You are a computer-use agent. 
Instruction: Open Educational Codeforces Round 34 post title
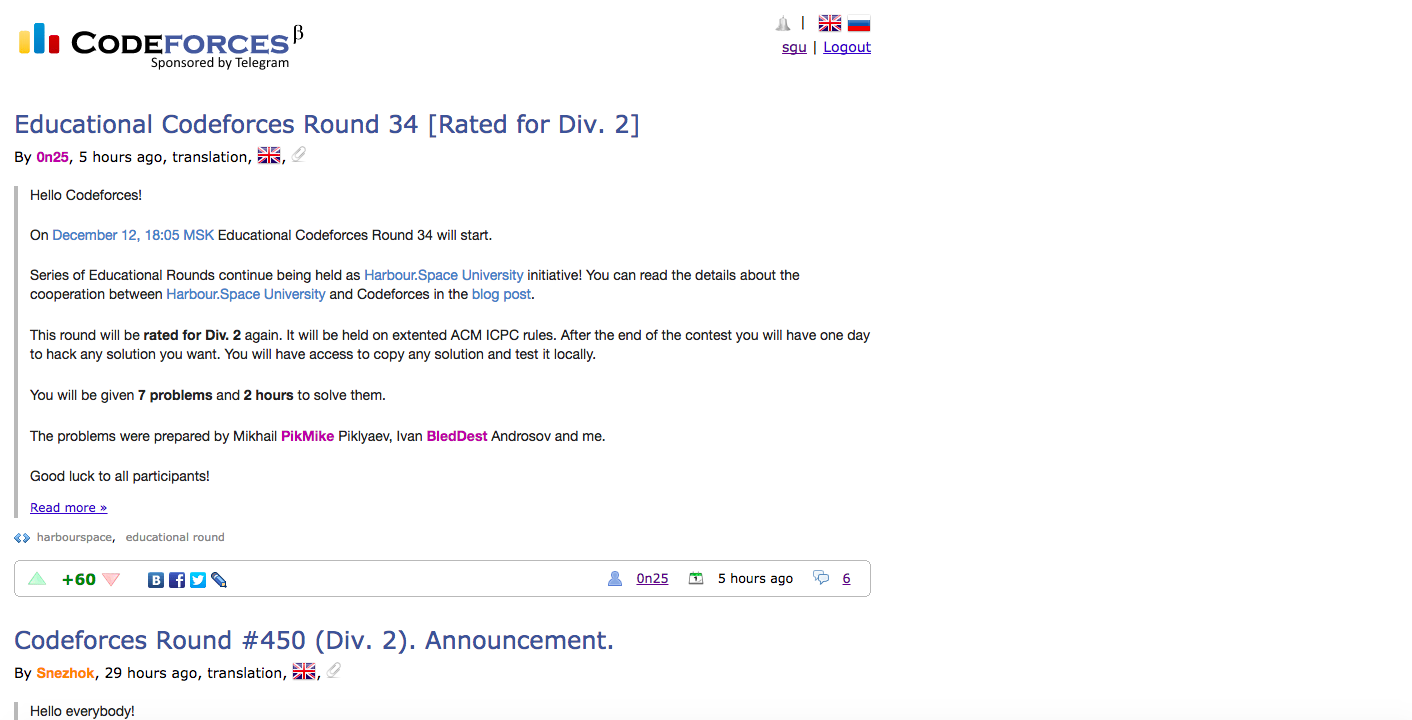(x=327, y=124)
